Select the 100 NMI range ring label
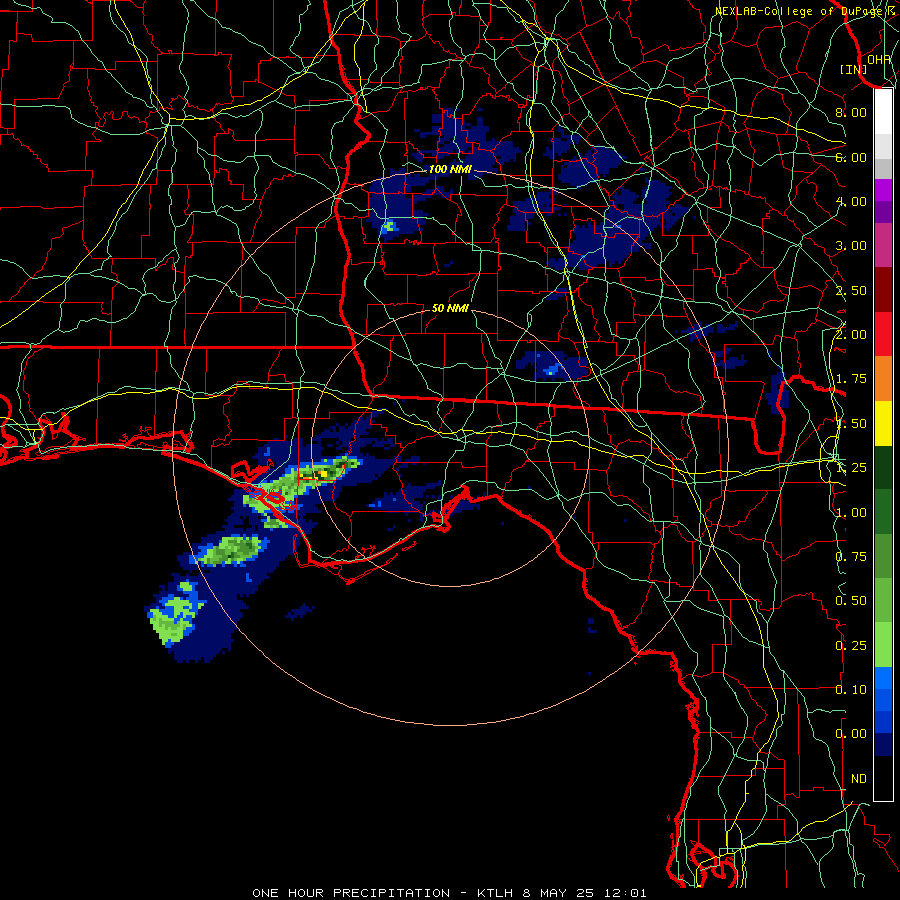This screenshot has height=900, width=900. [450, 169]
